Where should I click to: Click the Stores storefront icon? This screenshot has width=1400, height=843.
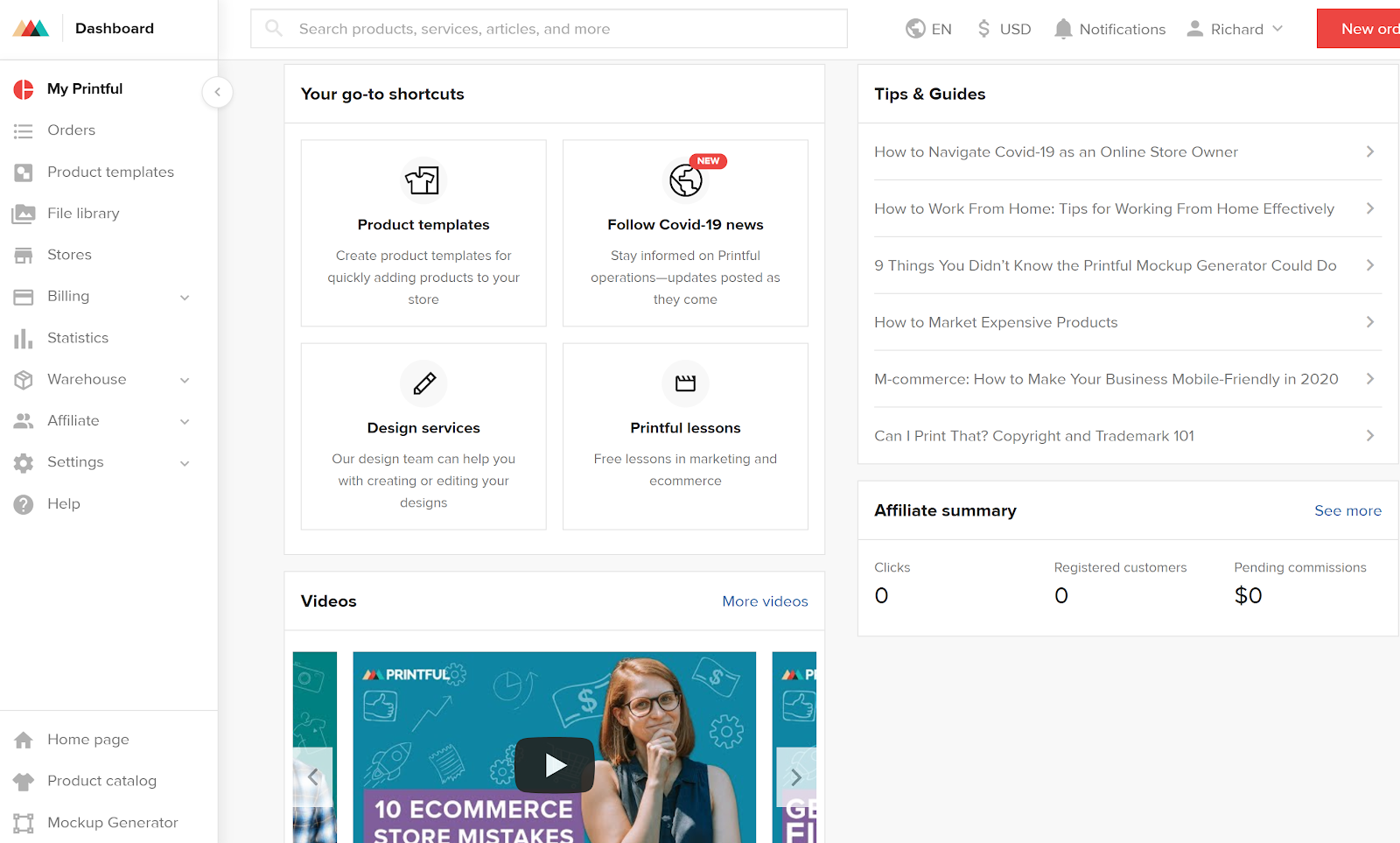(x=24, y=255)
